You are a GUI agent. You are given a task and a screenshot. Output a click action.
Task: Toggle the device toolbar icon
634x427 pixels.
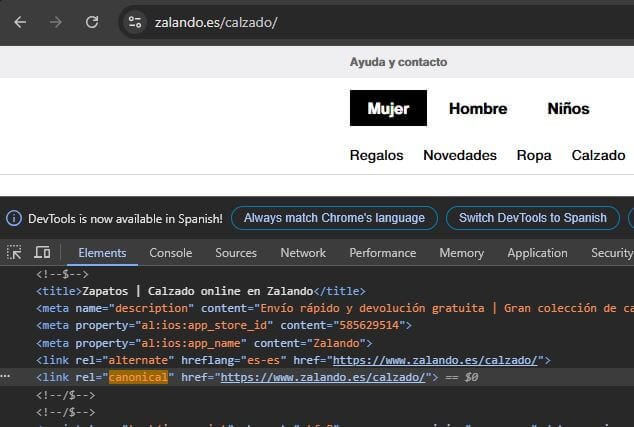(x=42, y=253)
